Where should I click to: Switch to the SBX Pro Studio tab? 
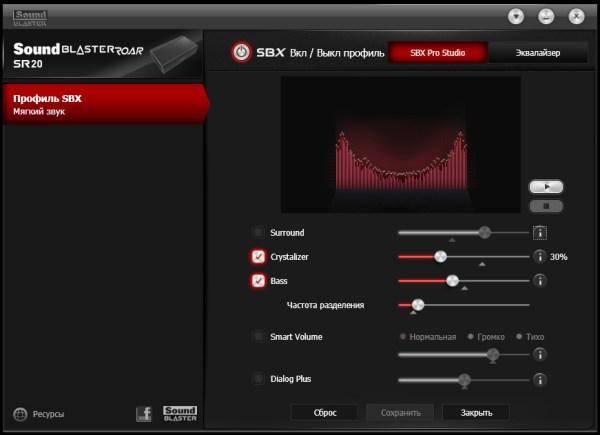pos(437,53)
